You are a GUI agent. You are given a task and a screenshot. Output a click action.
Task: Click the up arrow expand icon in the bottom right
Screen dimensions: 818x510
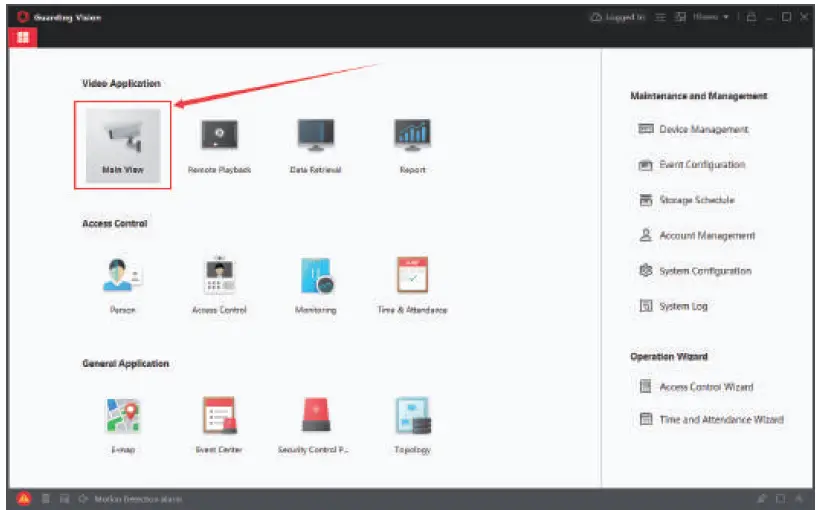(799, 499)
